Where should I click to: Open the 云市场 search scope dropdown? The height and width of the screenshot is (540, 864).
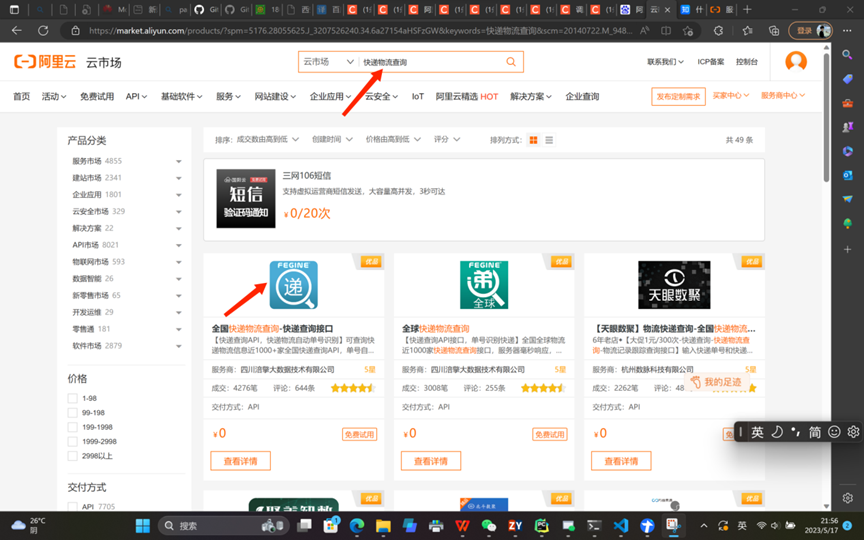click(x=328, y=62)
